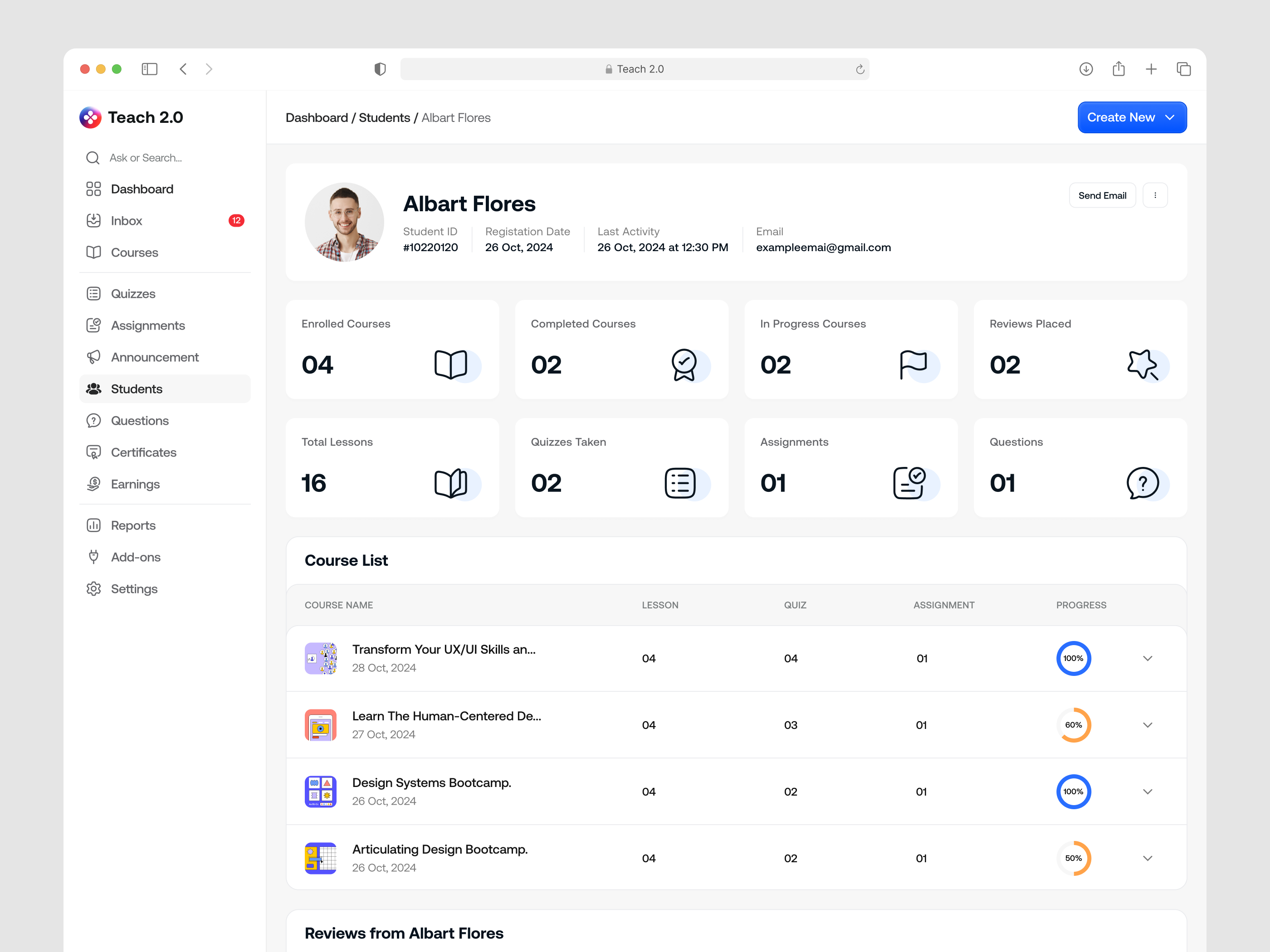Open the Announcement megaphone icon
The height and width of the screenshot is (952, 1270).
[x=94, y=357]
